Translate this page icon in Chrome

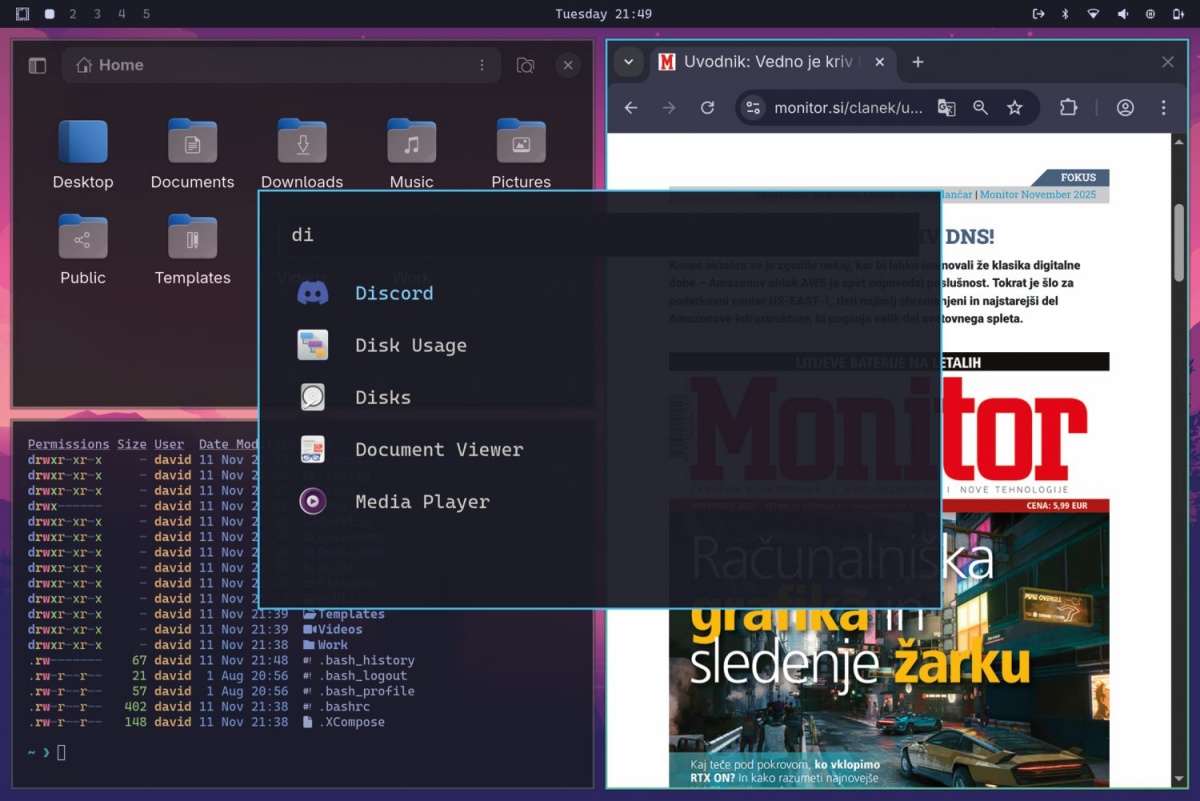(946, 108)
